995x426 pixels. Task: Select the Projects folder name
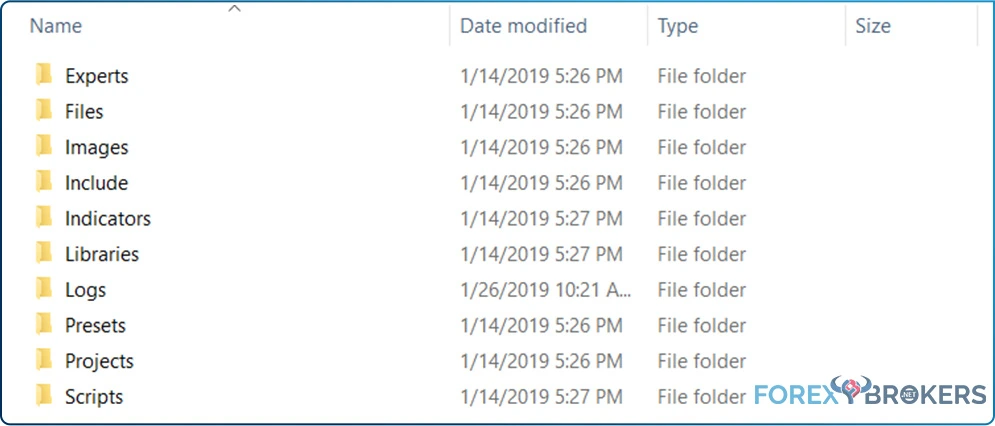pos(99,361)
